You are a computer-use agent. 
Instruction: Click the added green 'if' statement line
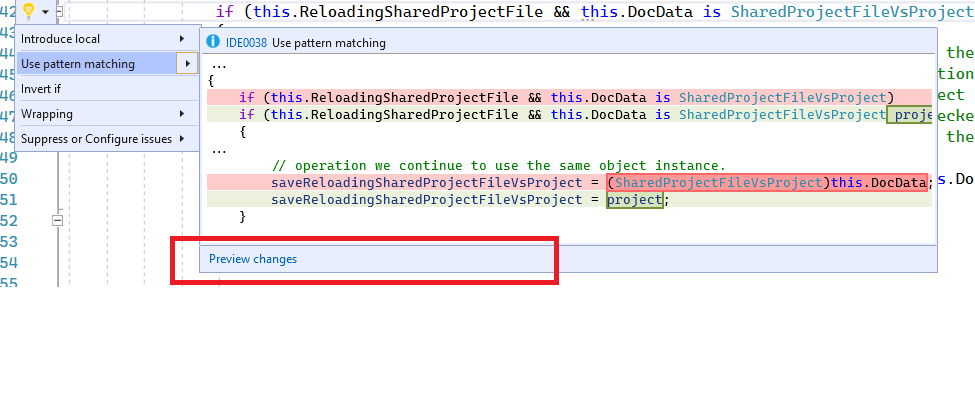(569, 114)
